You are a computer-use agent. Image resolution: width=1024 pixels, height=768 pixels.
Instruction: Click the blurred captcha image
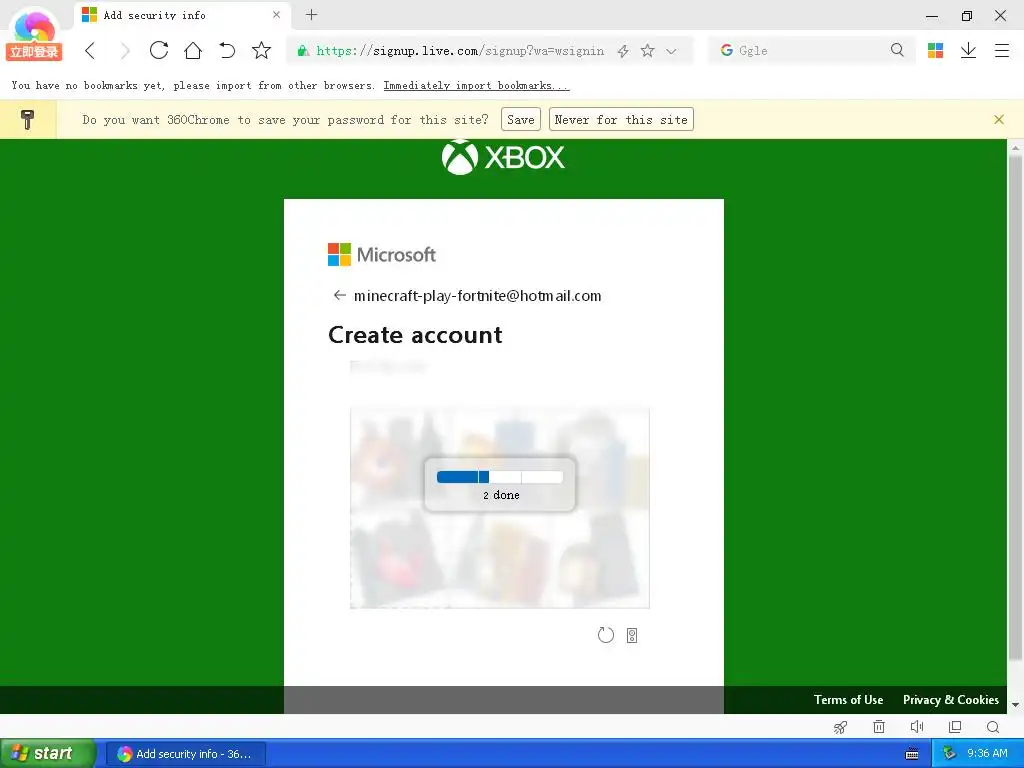click(500, 507)
